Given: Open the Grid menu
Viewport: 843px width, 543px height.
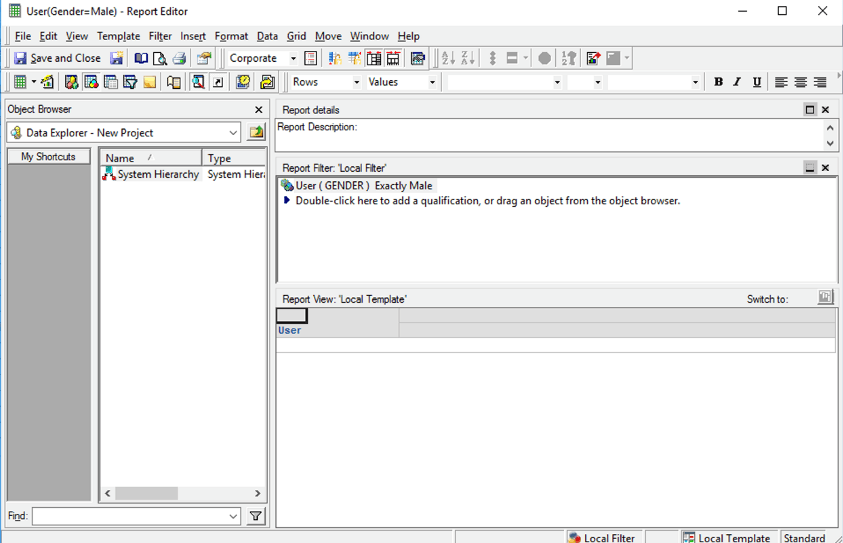Looking at the screenshot, I should (296, 36).
